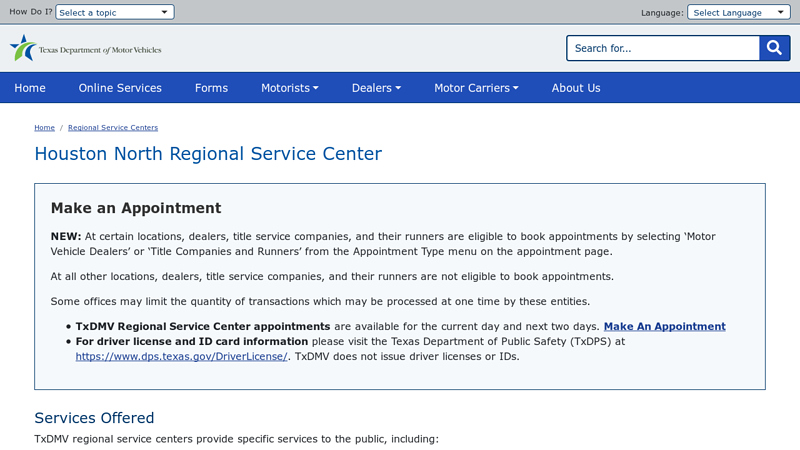Open the Select Language dropdown
This screenshot has height=450, width=800.
coord(738,12)
